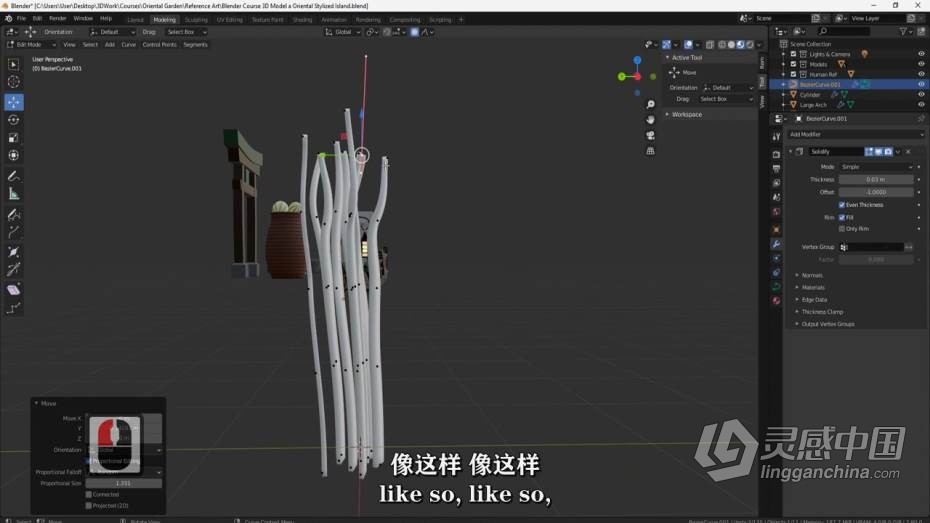The image size is (930, 523).
Task: Click the Randomize tool icon
Action: 14,308
